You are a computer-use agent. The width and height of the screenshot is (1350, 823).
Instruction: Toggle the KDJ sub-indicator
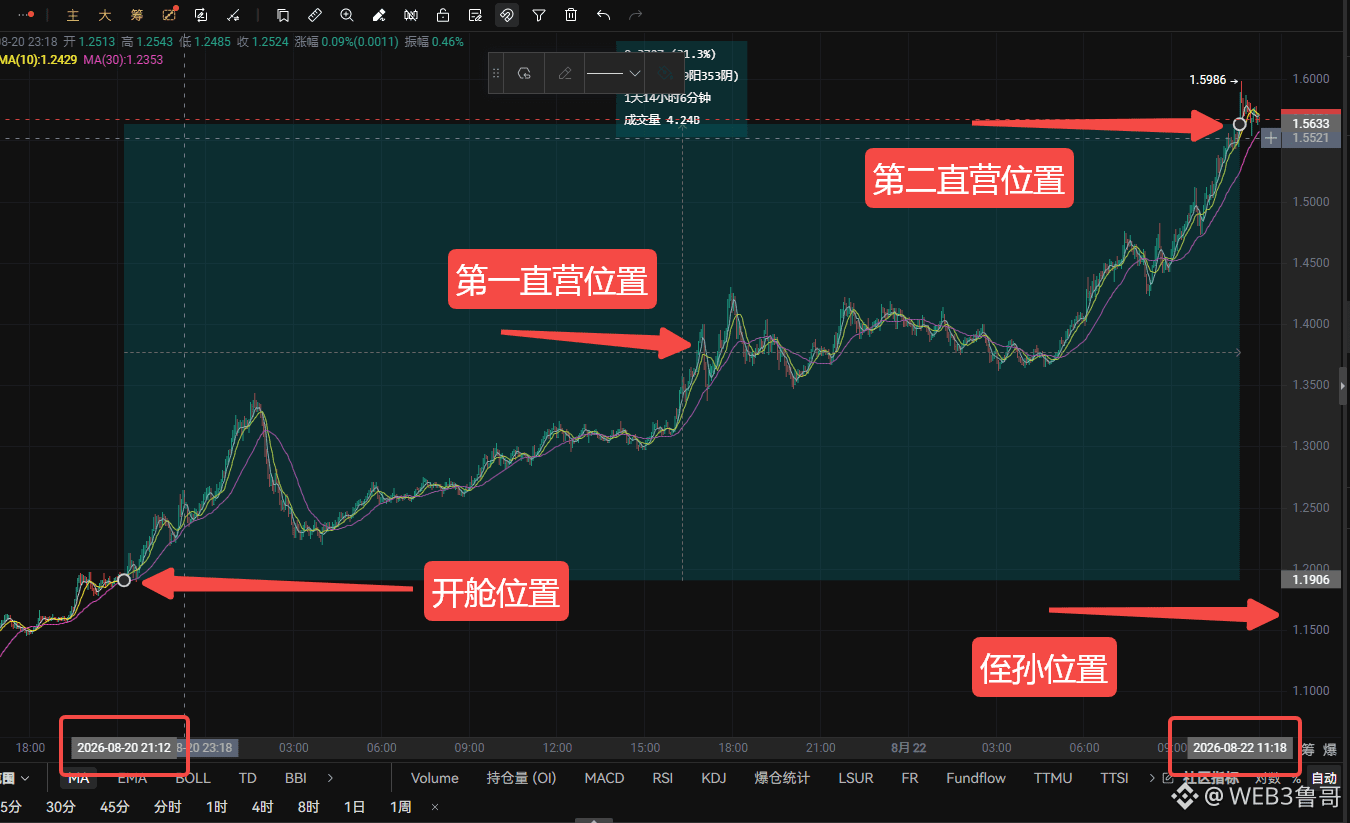tap(714, 778)
